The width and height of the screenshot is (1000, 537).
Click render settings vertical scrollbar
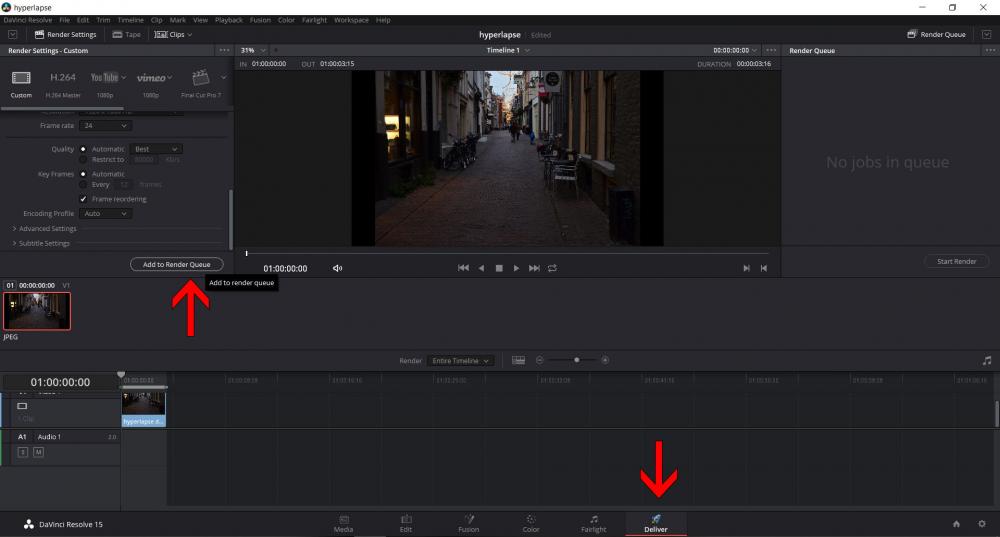(230, 219)
